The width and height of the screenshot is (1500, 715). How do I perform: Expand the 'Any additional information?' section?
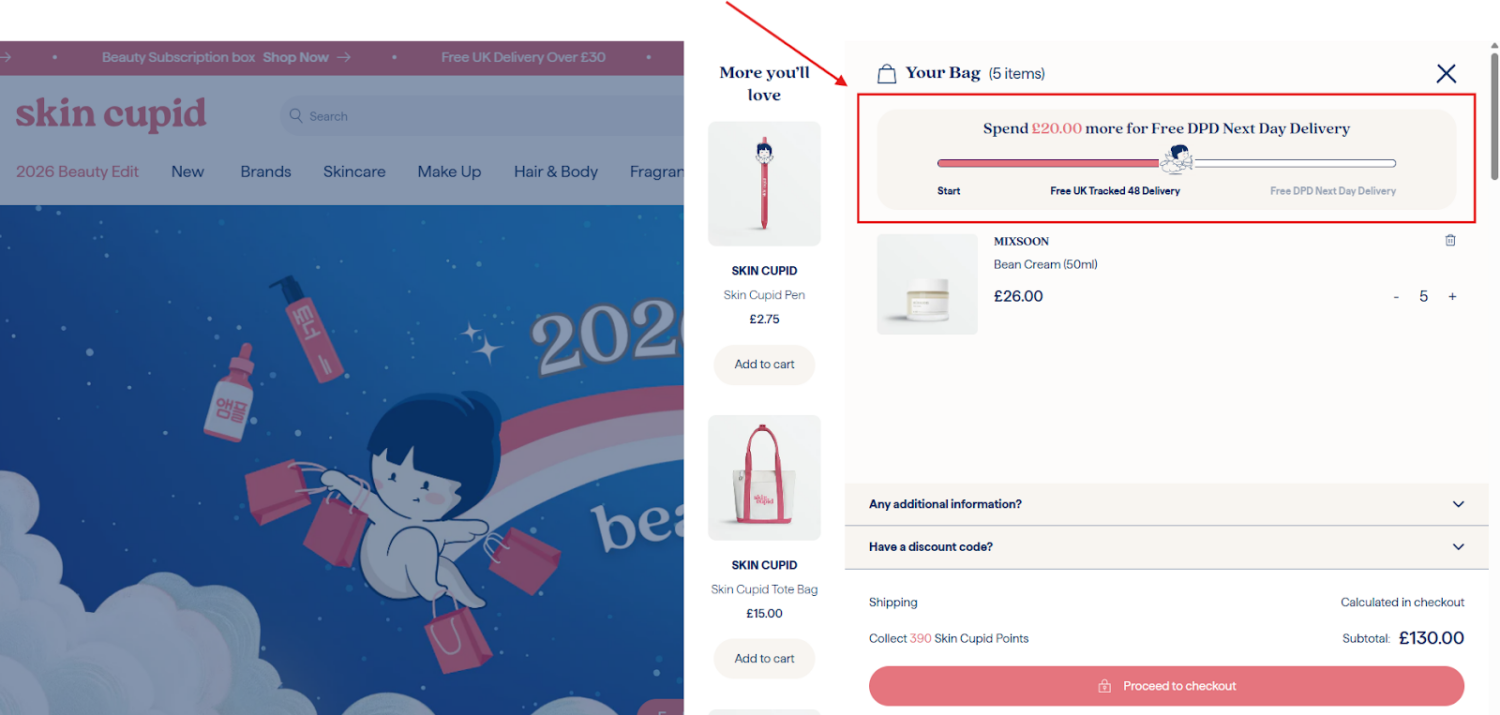click(x=1166, y=504)
